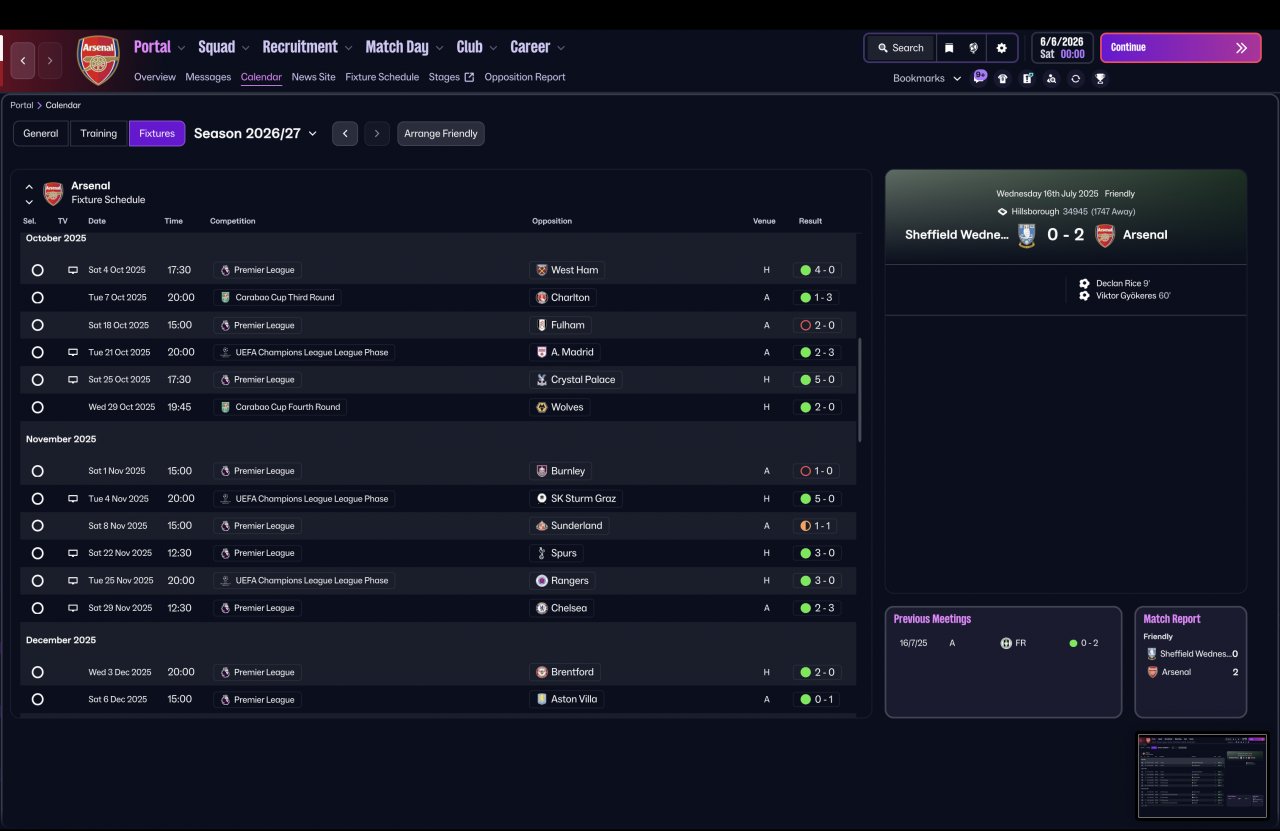Screen dimensions: 1280x831
Task: Click the goal icon next to Declan Rice
Action: point(1084,284)
